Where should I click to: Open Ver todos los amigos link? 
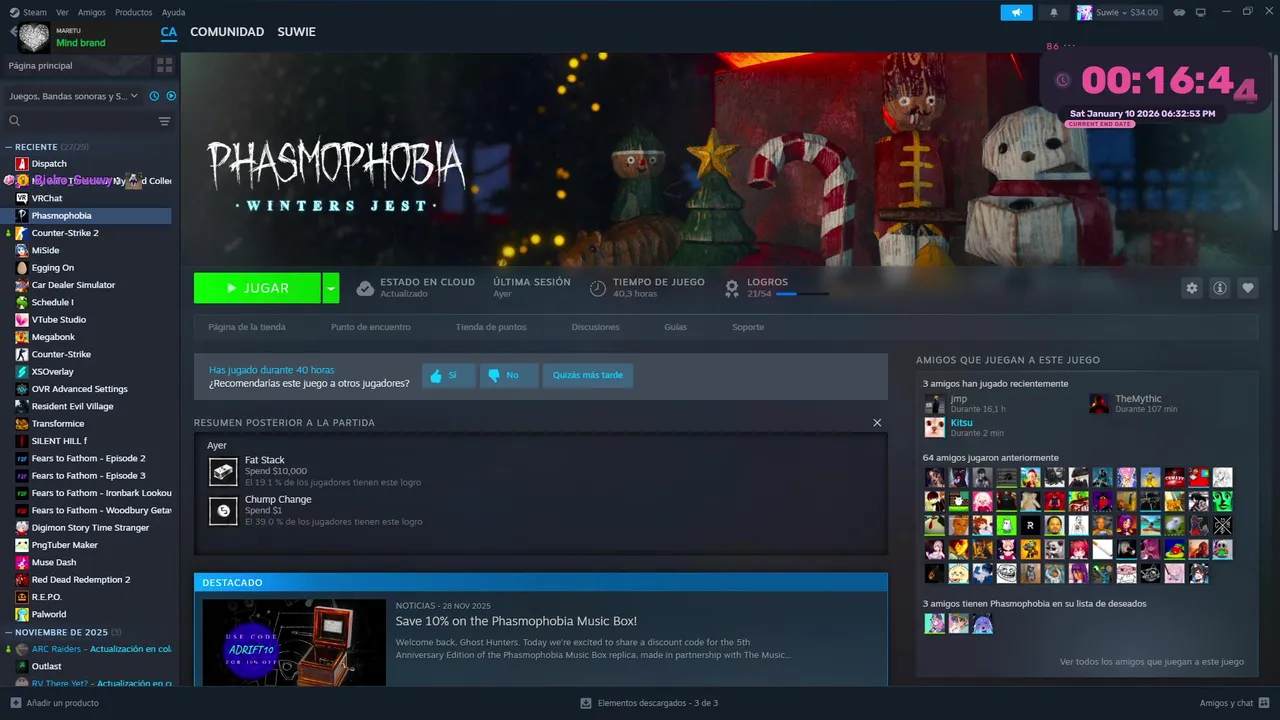[x=1152, y=661]
